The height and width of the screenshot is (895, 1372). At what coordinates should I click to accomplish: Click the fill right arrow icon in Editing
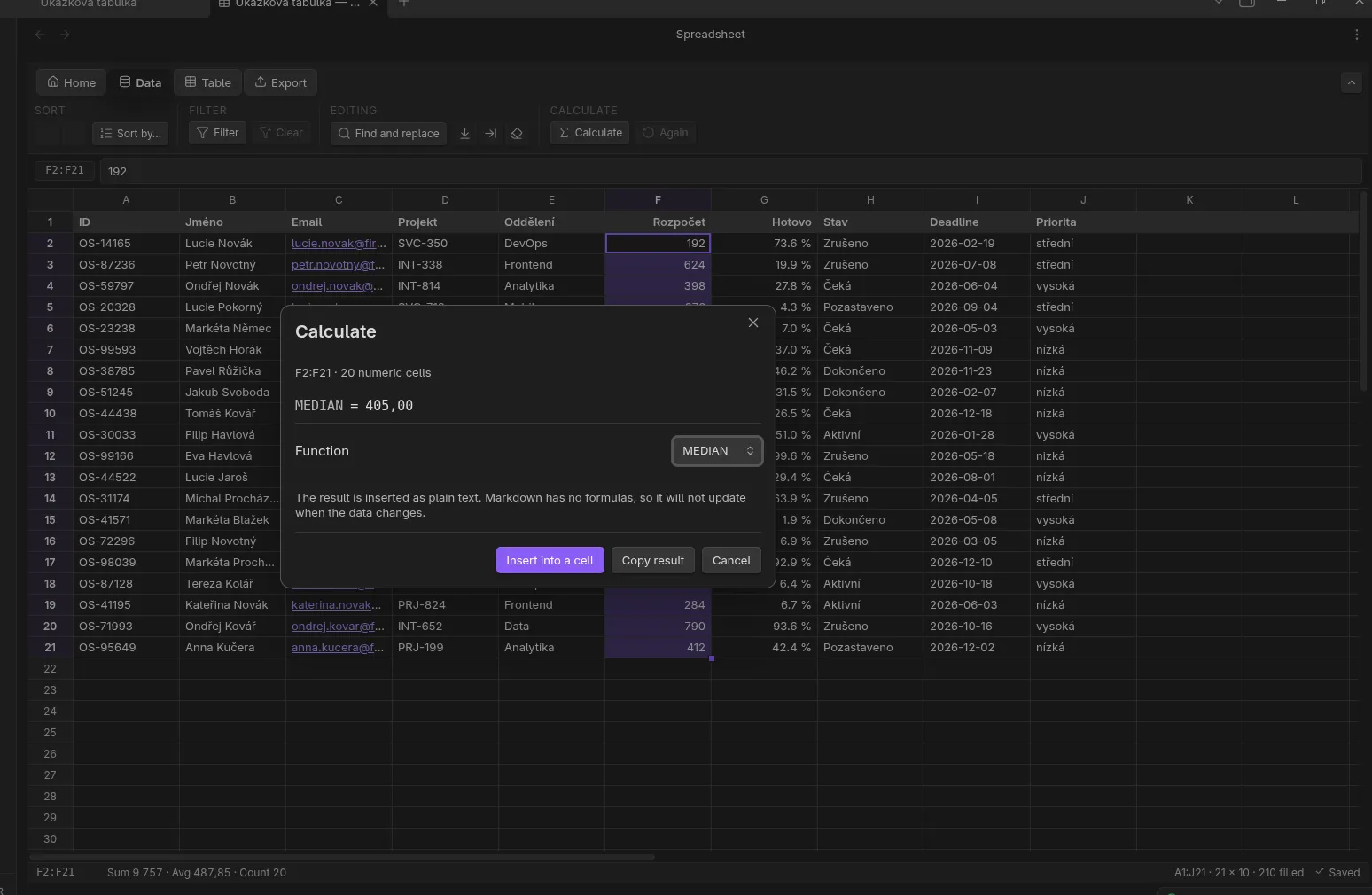pyautogui.click(x=490, y=133)
